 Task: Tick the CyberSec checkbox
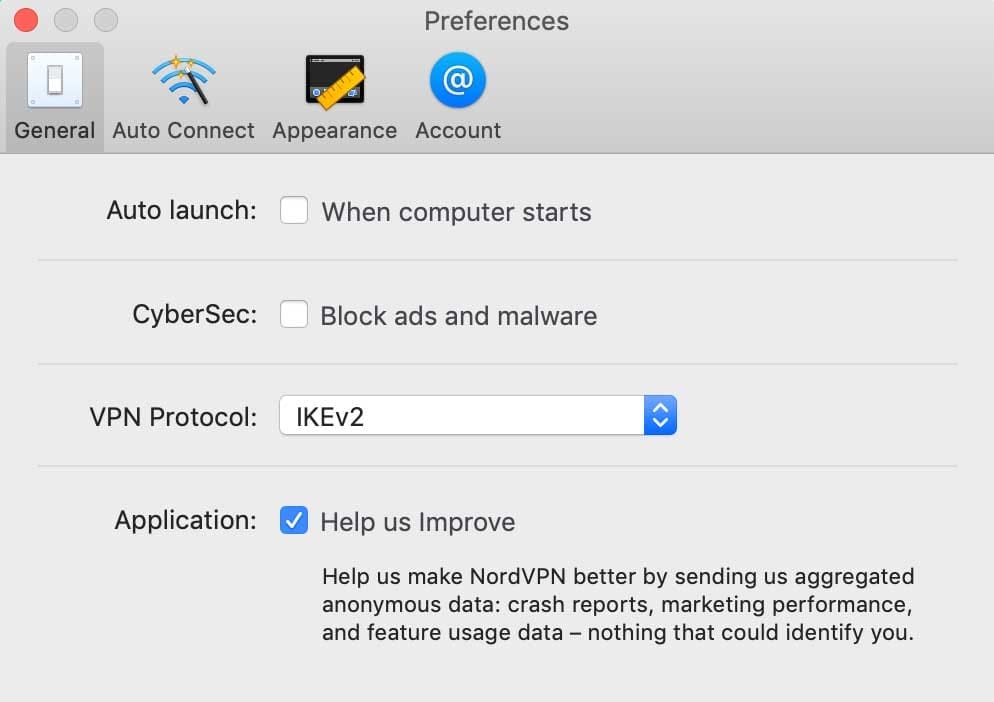coord(294,315)
